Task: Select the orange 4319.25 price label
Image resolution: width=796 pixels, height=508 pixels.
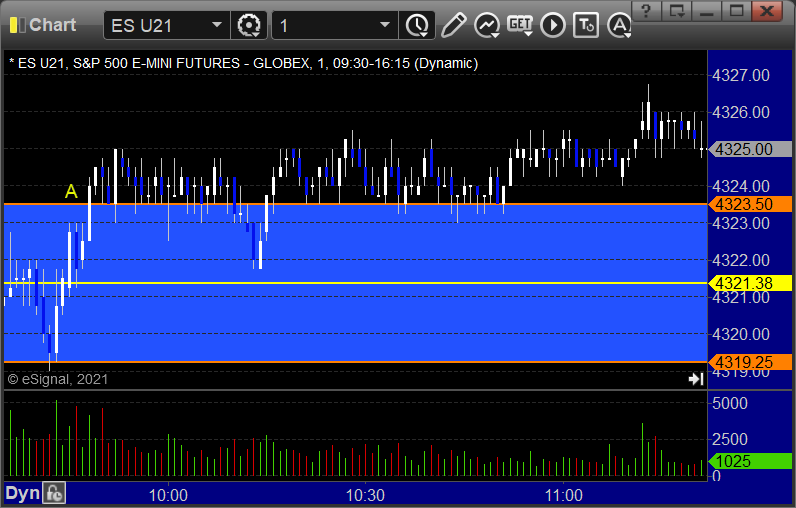Action: pyautogui.click(x=750, y=362)
